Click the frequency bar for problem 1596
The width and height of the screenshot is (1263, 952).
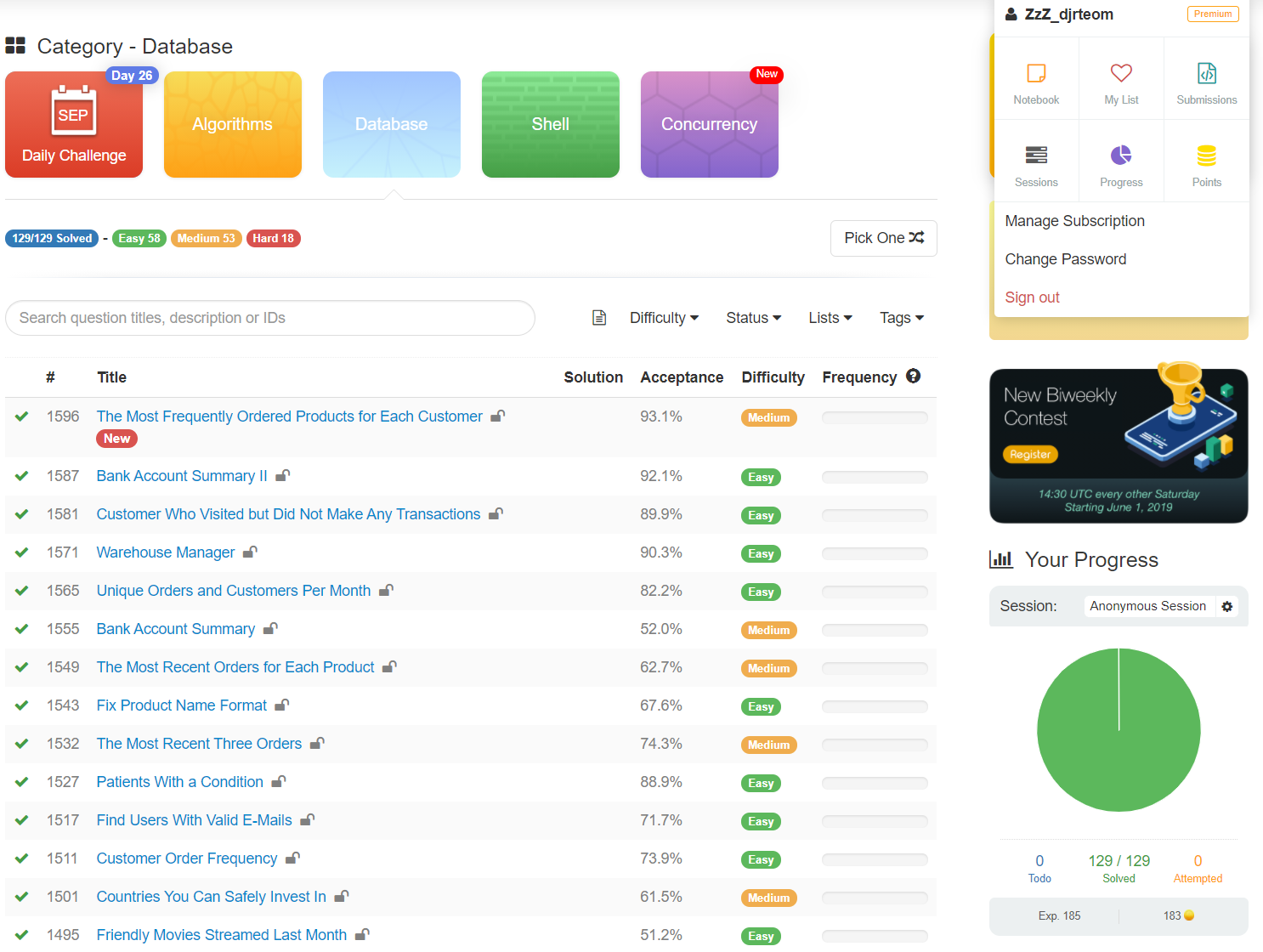pos(875,417)
